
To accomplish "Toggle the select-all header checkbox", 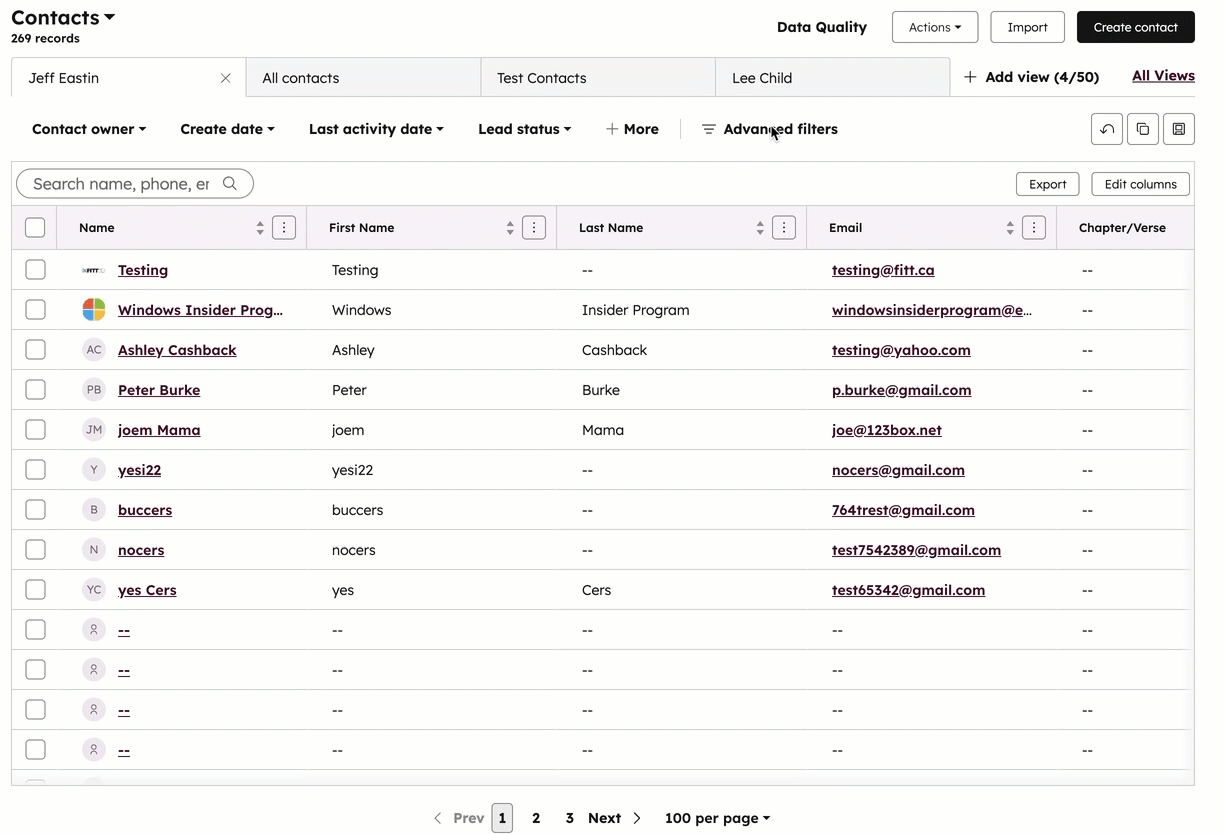I will [x=35, y=228].
